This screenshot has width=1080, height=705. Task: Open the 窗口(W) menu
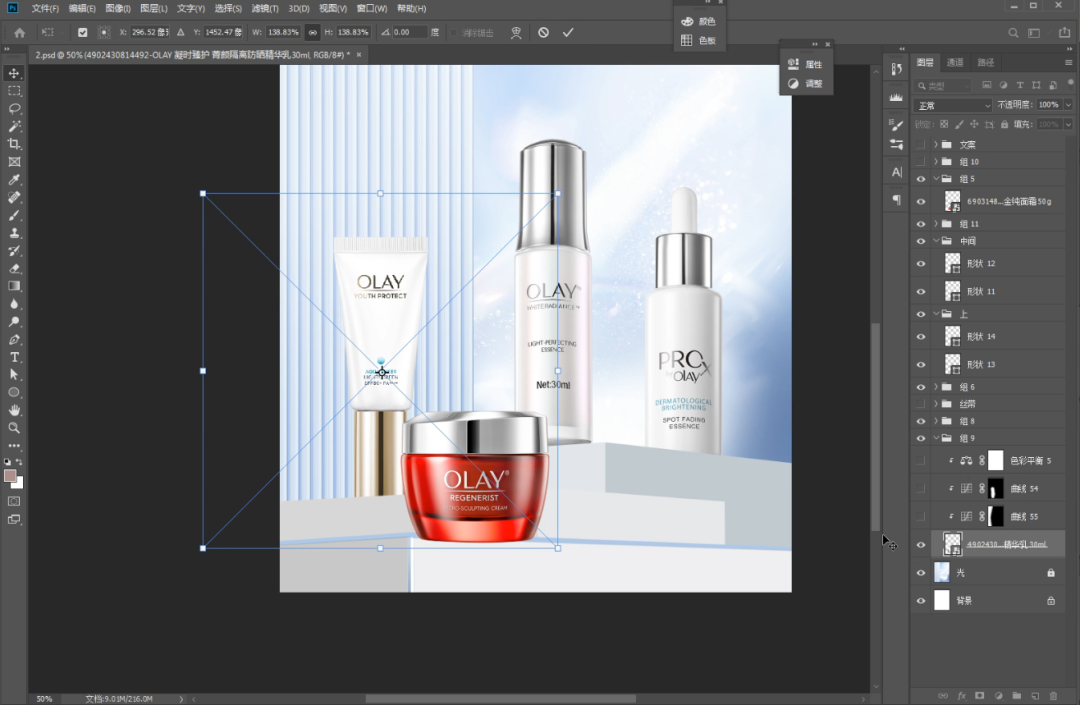(372, 8)
